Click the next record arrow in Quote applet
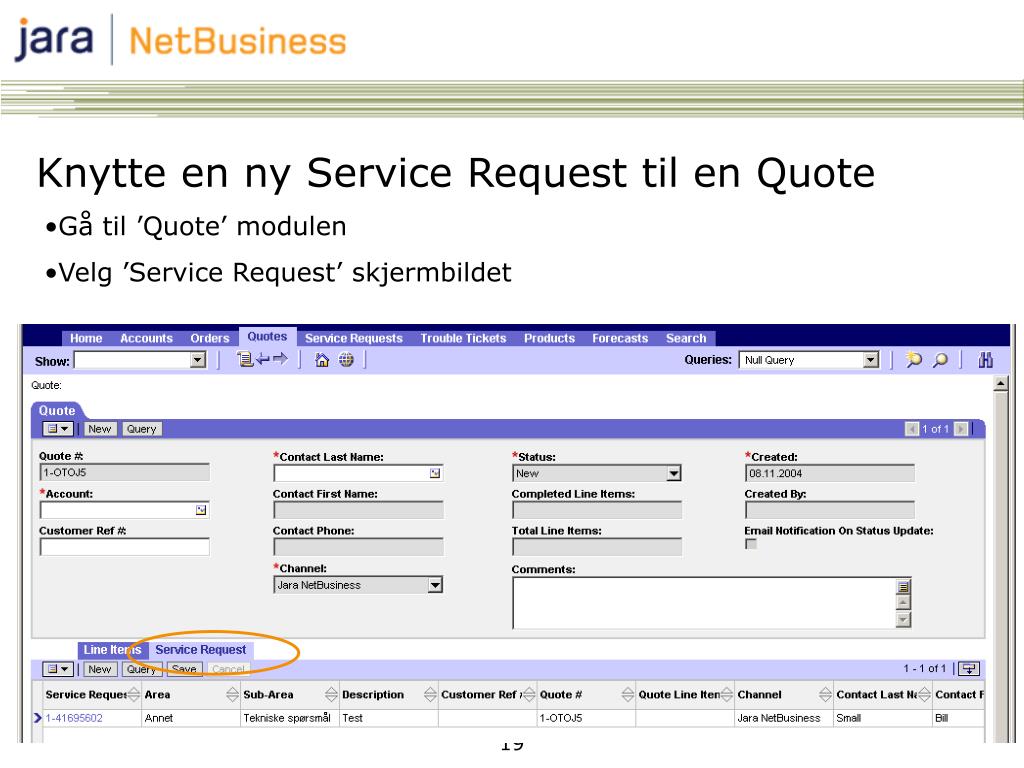The image size is (1024, 768). (961, 429)
